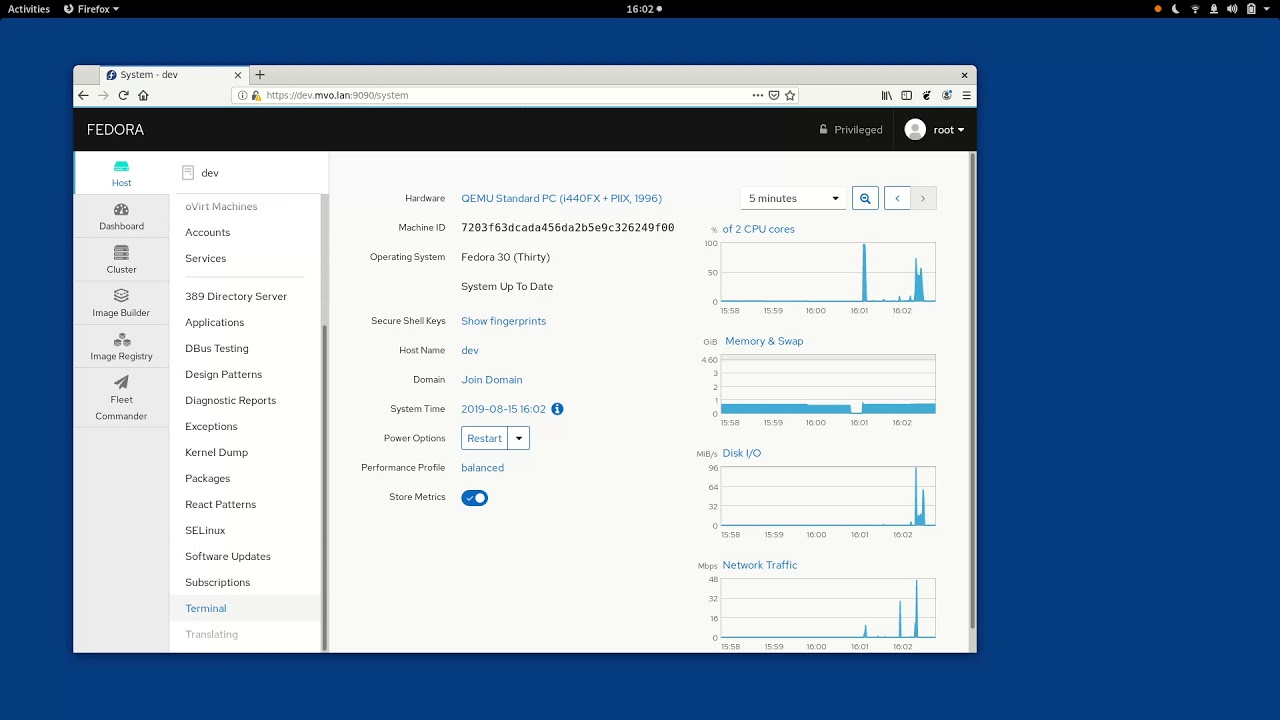Select Terminal in the side menu
1280x720 pixels.
[x=205, y=608]
